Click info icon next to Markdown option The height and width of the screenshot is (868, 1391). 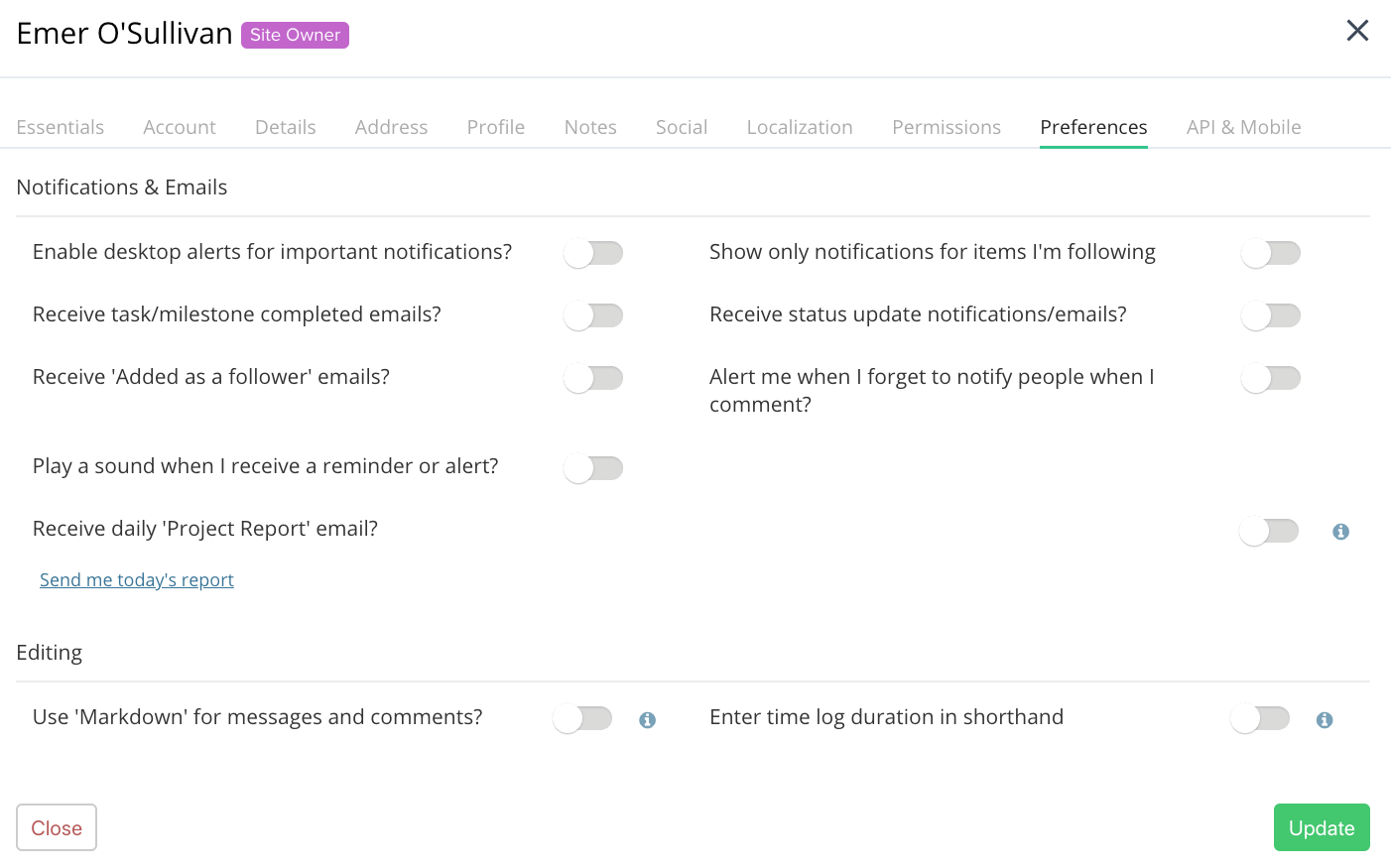tap(647, 720)
